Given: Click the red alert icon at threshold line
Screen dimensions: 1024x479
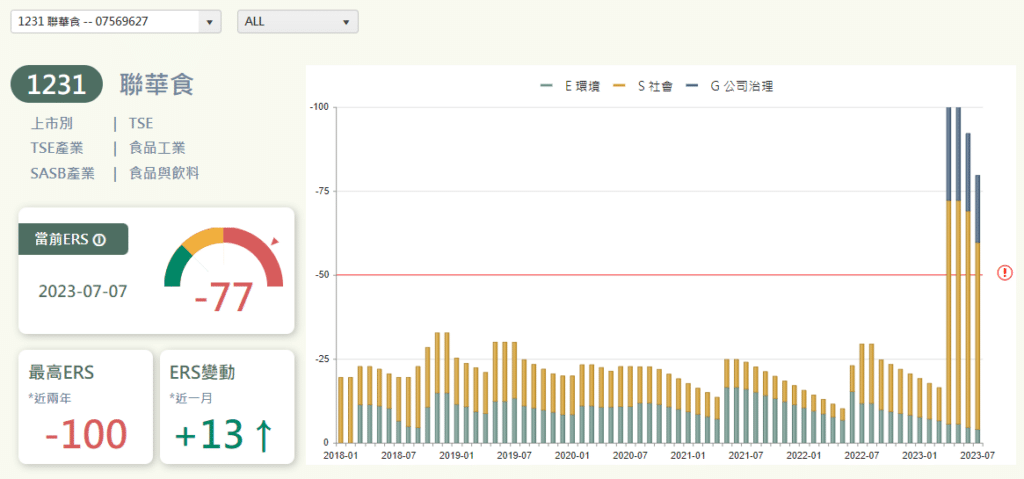Looking at the screenshot, I should tap(1005, 273).
